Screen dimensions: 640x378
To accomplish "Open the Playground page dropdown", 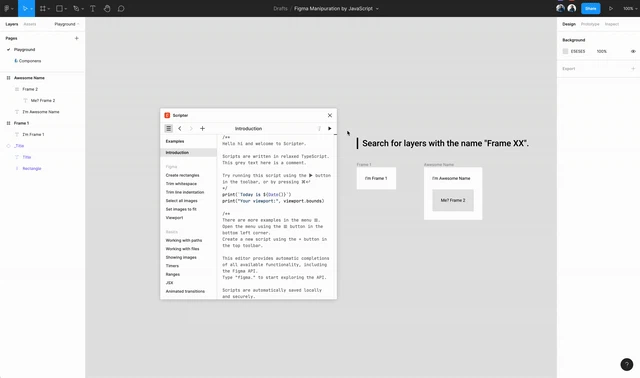I will tap(67, 24).
